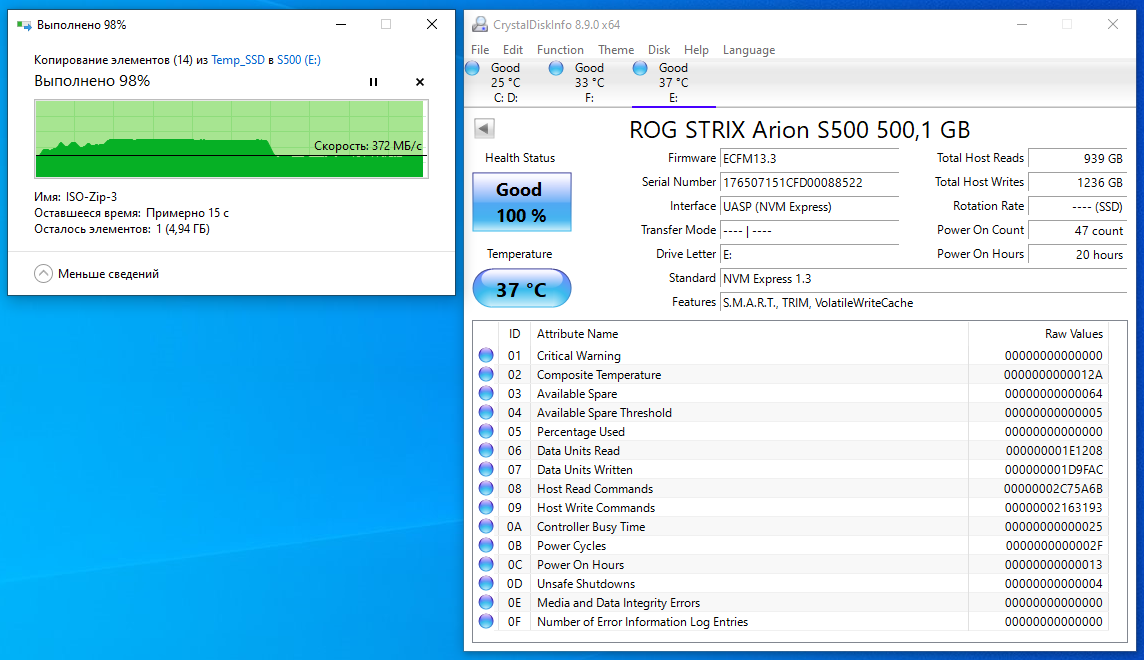Click the Good 100 % health status button
The width and height of the screenshot is (1144, 660).
click(x=521, y=202)
